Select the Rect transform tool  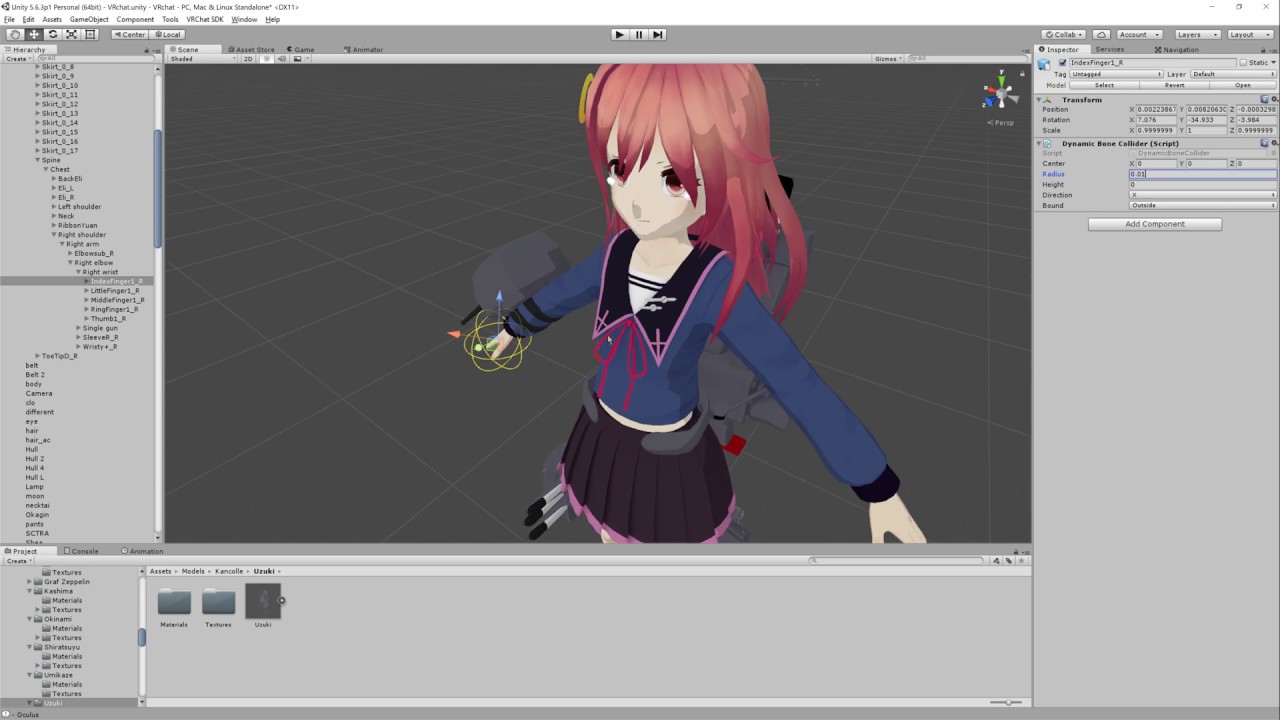90,34
